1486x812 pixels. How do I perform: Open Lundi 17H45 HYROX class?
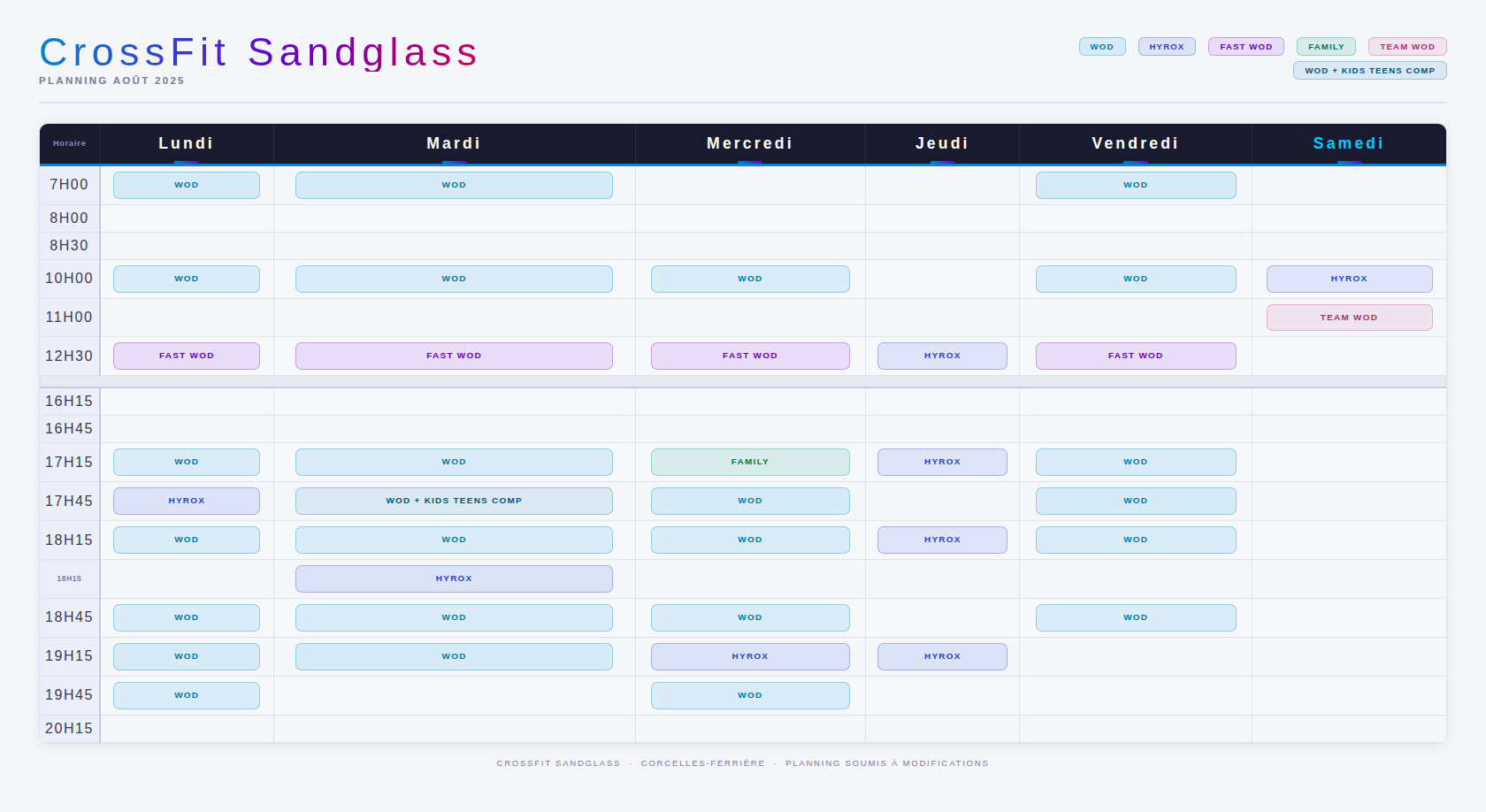187,502
